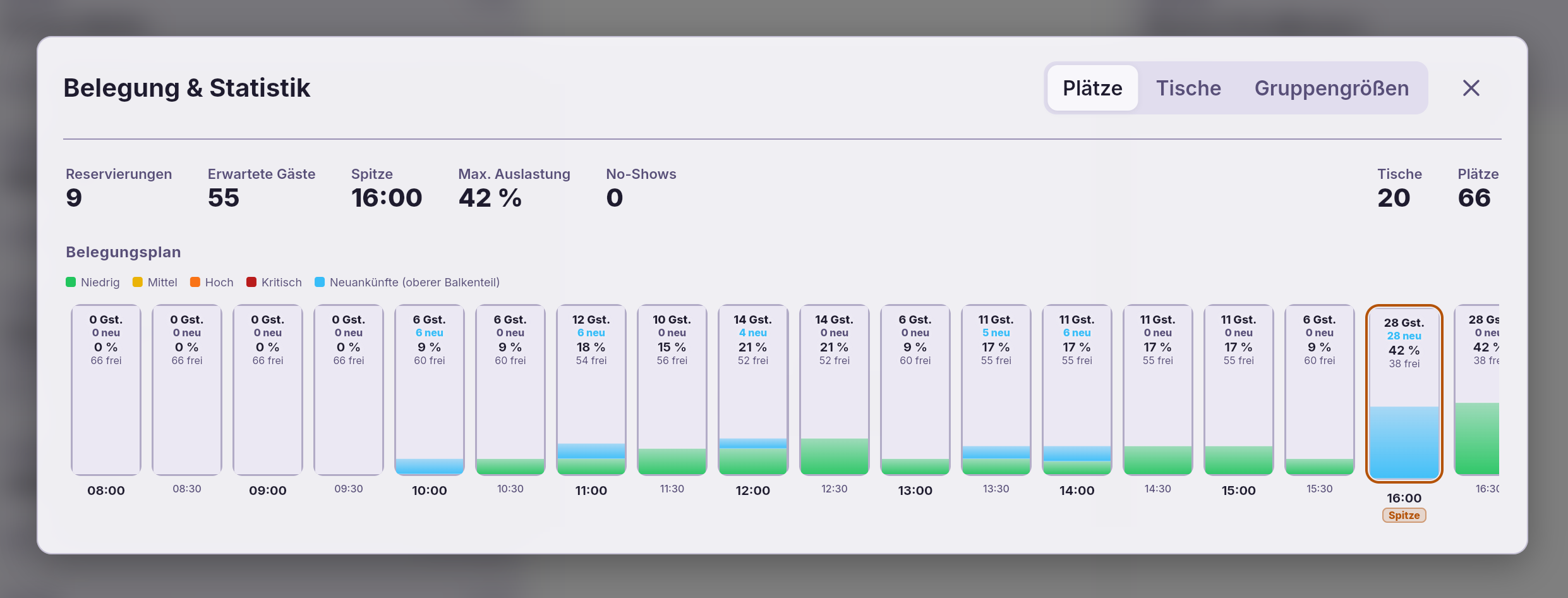
Task: Select the 12:30 occupancy bar
Action: tap(834, 390)
